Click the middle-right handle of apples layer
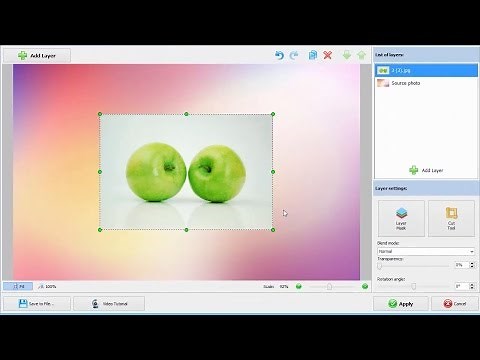Screen dimensions: 480x360 273,172
